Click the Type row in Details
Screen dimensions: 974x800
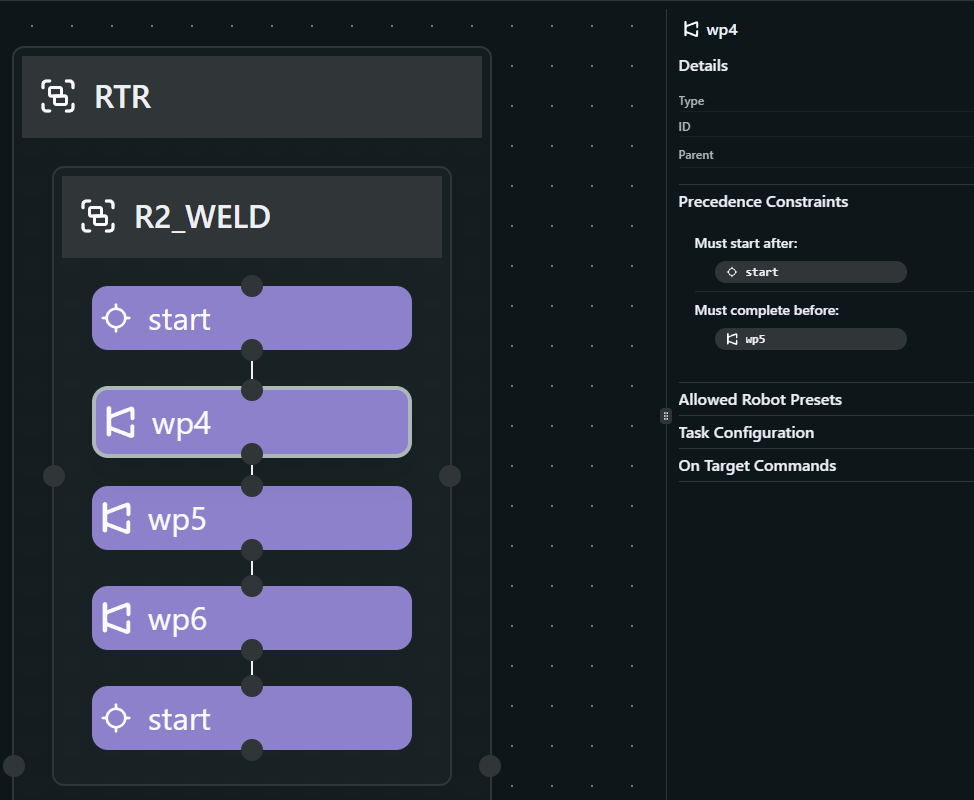[826, 101]
